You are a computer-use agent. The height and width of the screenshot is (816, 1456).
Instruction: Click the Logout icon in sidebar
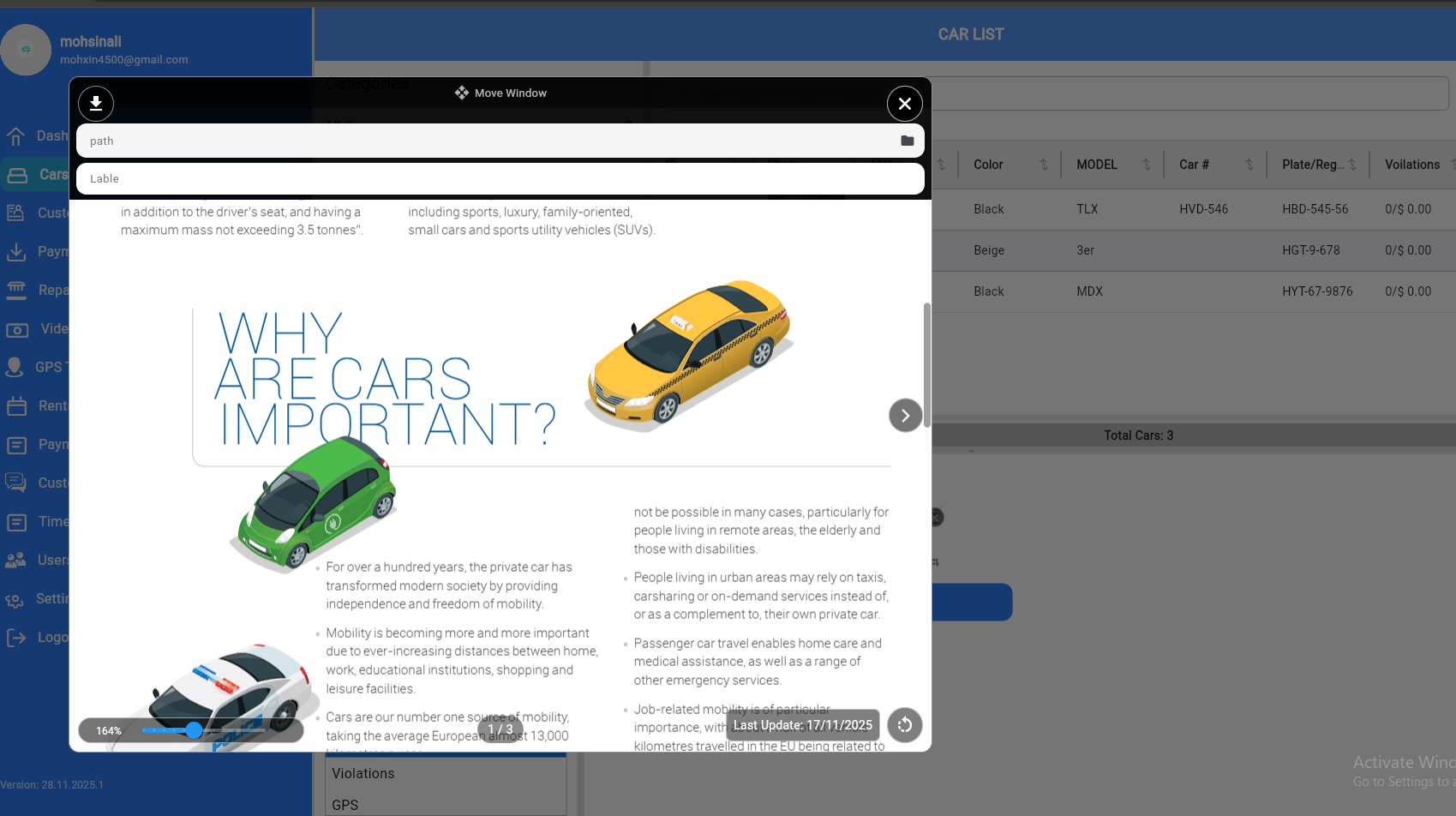pyautogui.click(x=15, y=637)
